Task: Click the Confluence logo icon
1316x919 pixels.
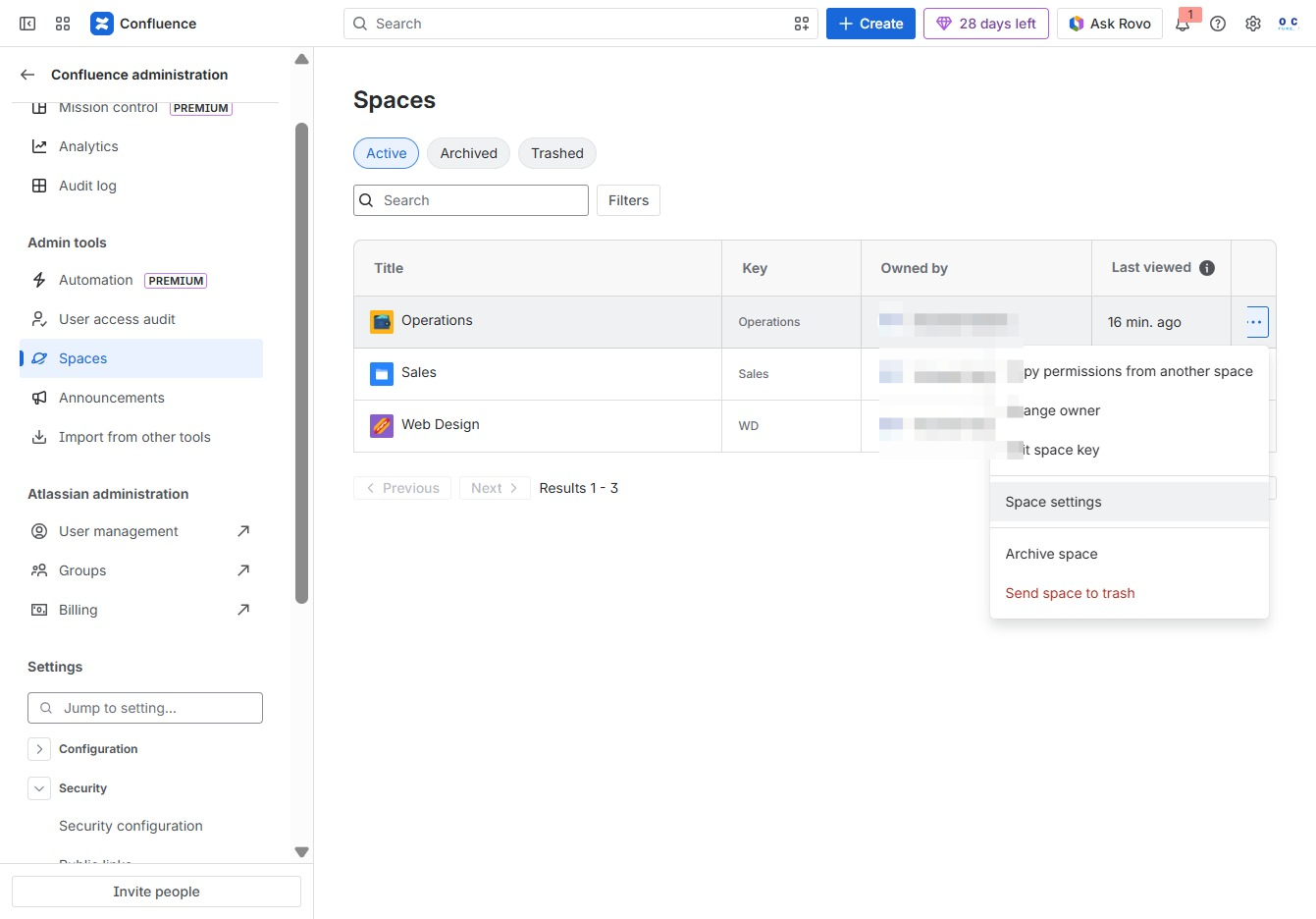Action: (x=102, y=24)
